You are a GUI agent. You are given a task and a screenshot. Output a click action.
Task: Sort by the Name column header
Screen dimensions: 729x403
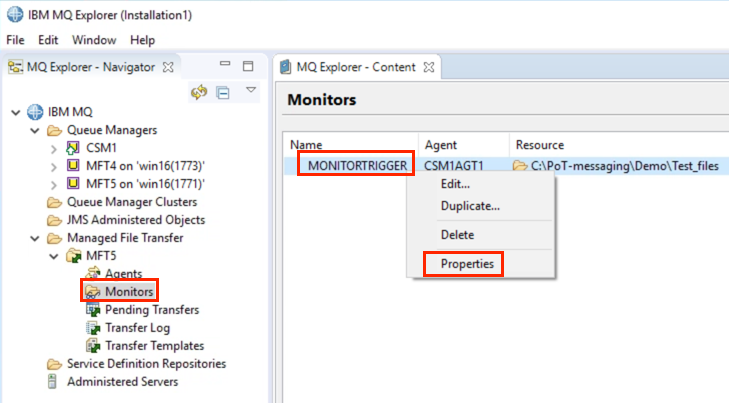tap(351, 145)
